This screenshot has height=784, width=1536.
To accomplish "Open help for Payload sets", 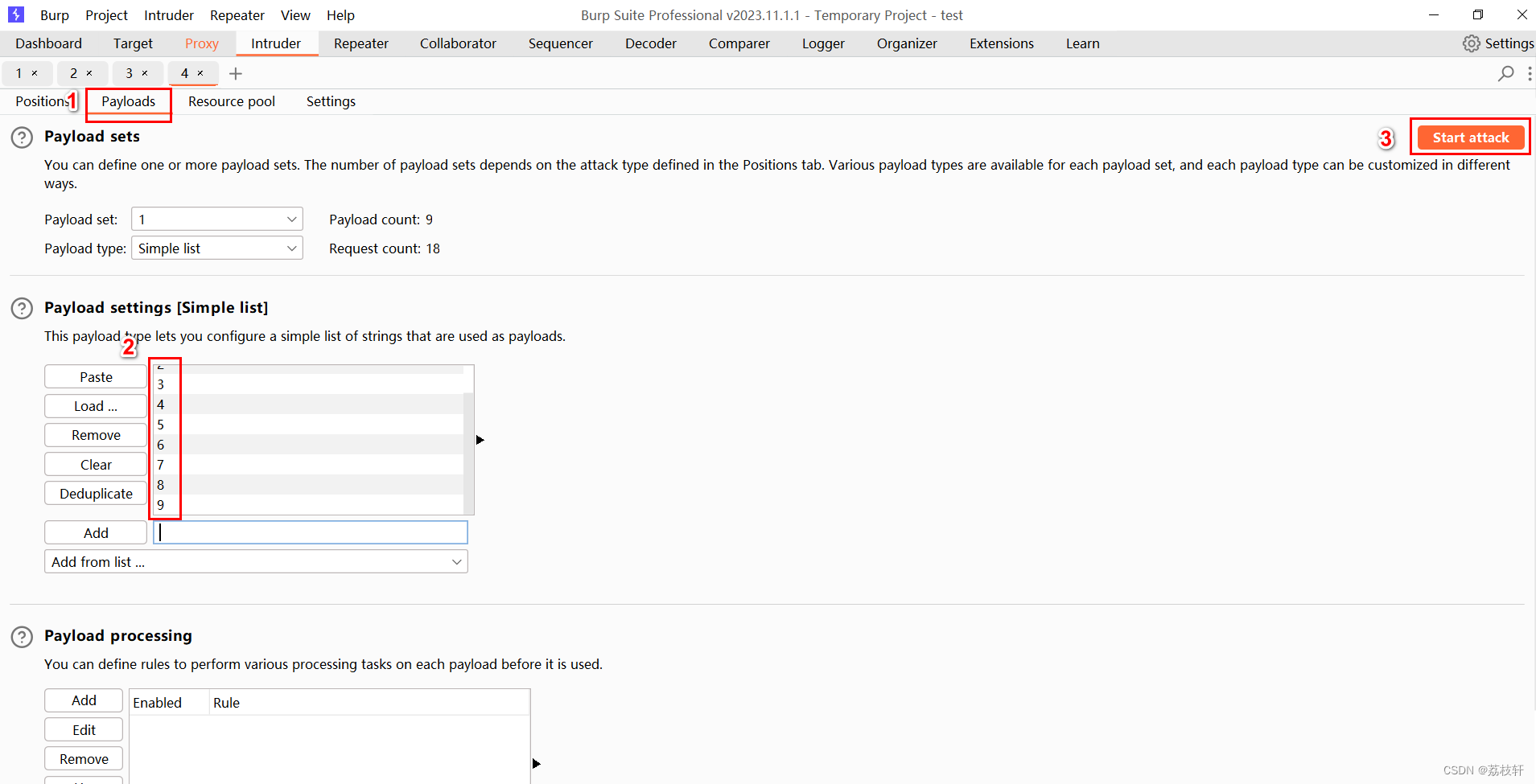I will (x=22, y=138).
